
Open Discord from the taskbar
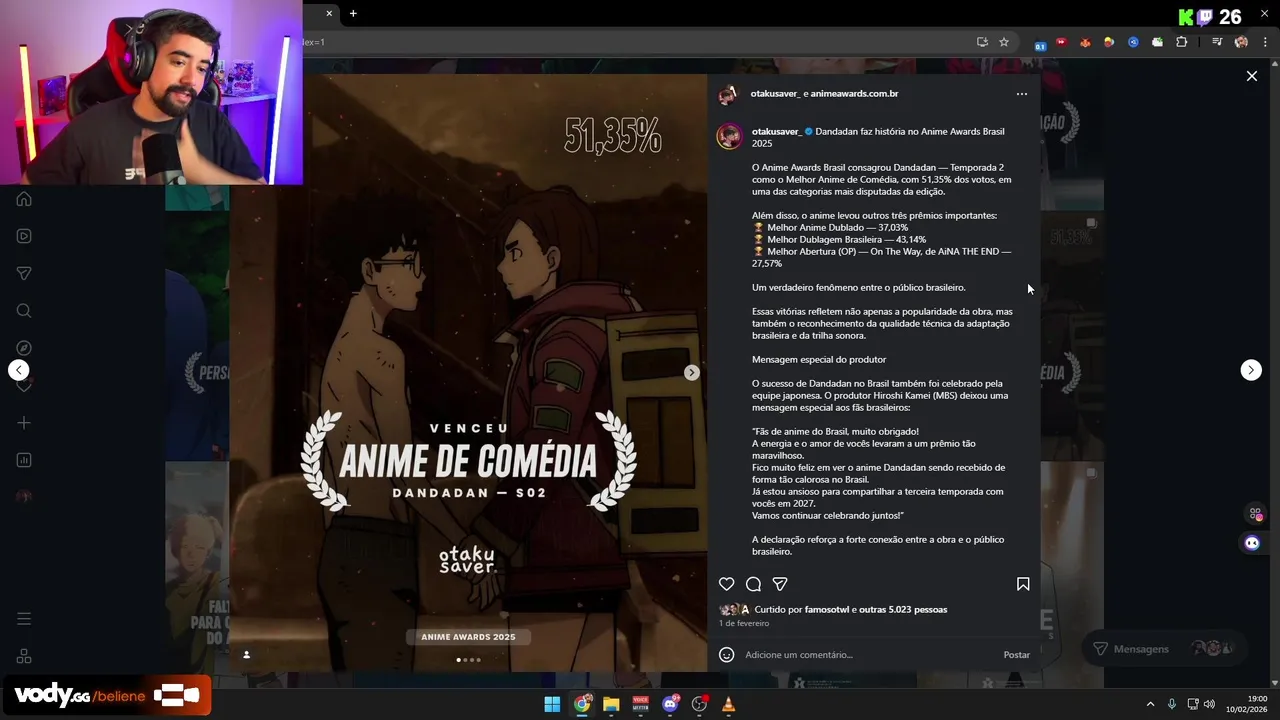click(670, 704)
